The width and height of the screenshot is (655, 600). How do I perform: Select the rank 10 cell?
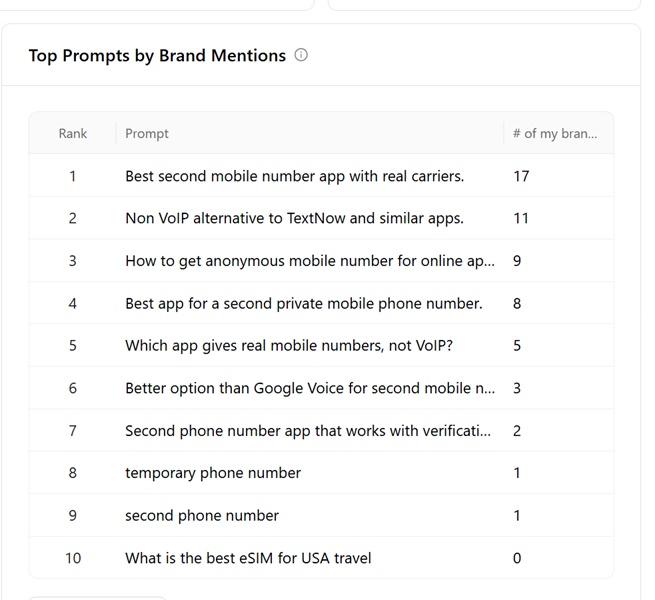[73, 558]
